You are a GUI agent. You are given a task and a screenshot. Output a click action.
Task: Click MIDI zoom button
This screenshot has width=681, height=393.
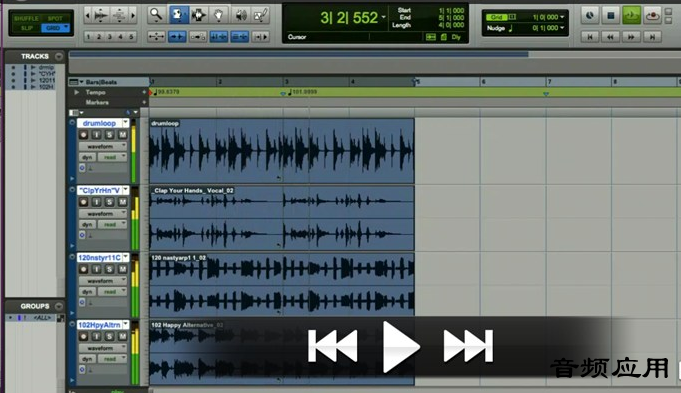point(119,16)
